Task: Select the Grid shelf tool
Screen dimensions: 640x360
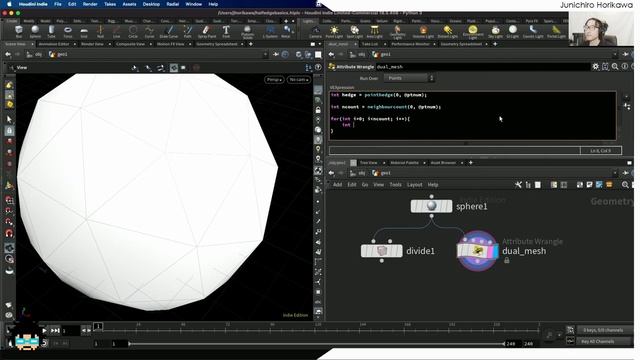Action: coord(84,31)
